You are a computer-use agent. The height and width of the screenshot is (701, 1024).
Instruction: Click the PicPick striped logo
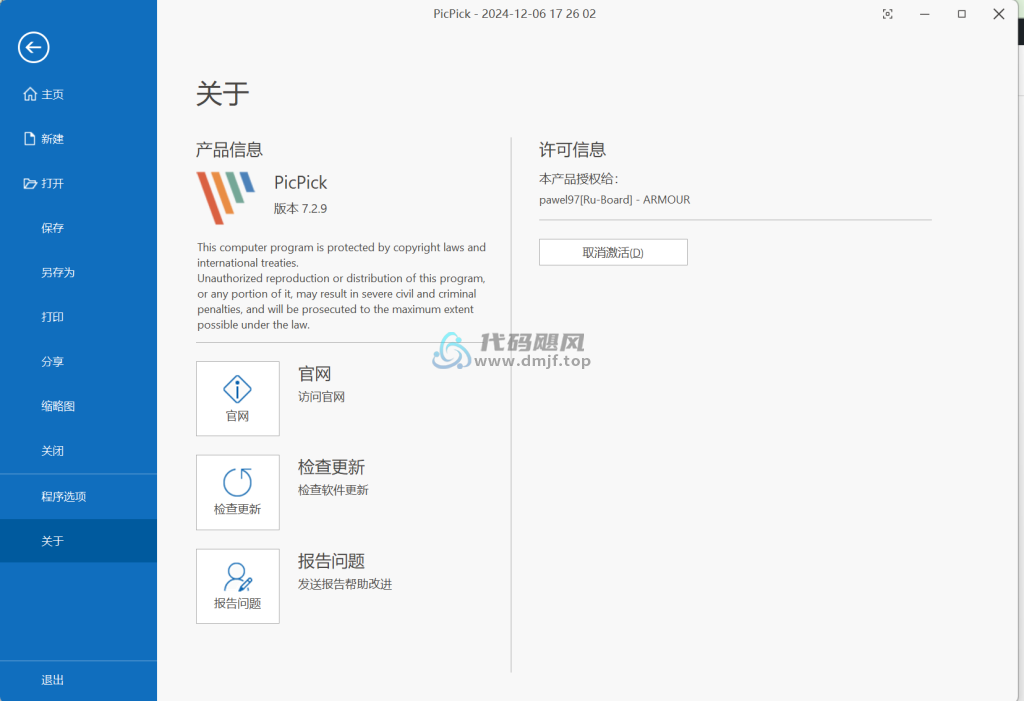pos(225,197)
